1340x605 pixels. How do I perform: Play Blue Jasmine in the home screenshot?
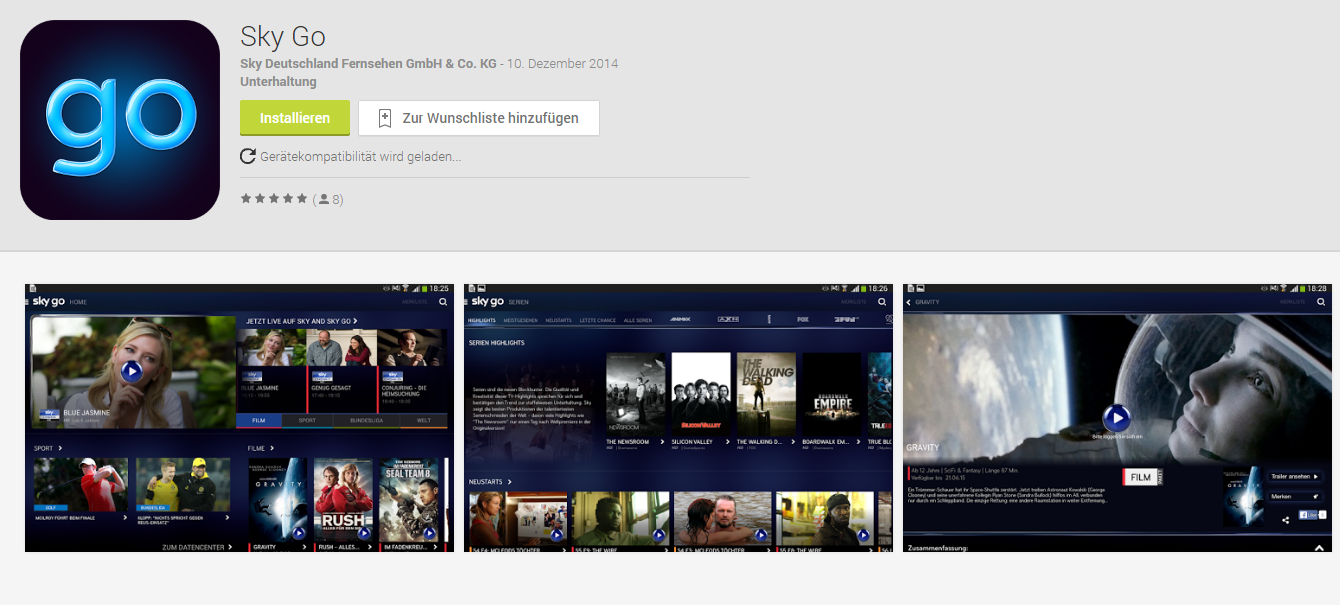click(131, 371)
